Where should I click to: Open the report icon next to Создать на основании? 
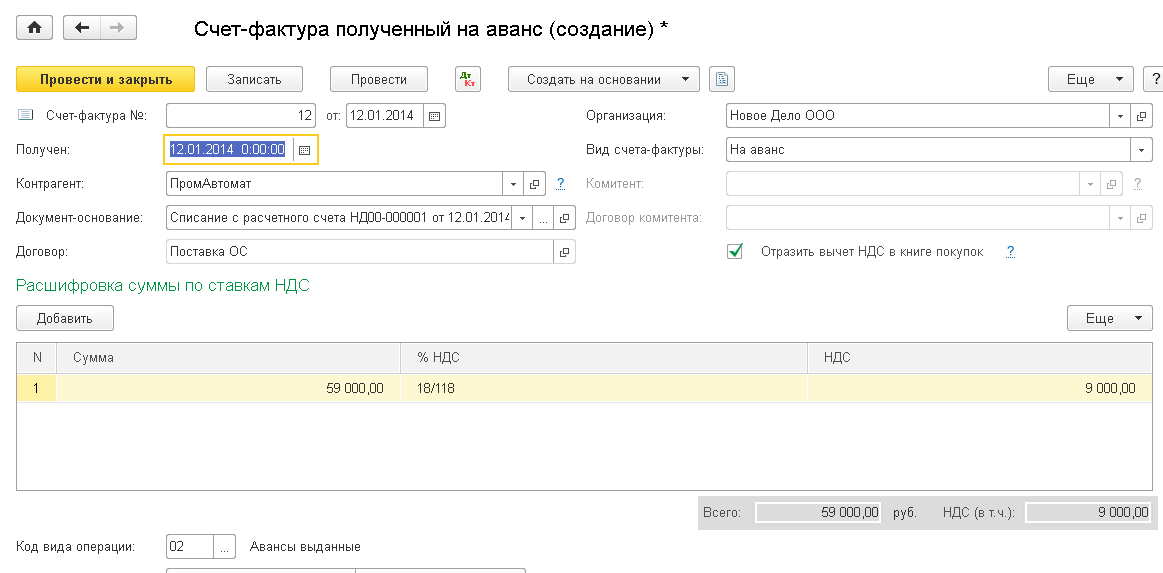tap(722, 79)
